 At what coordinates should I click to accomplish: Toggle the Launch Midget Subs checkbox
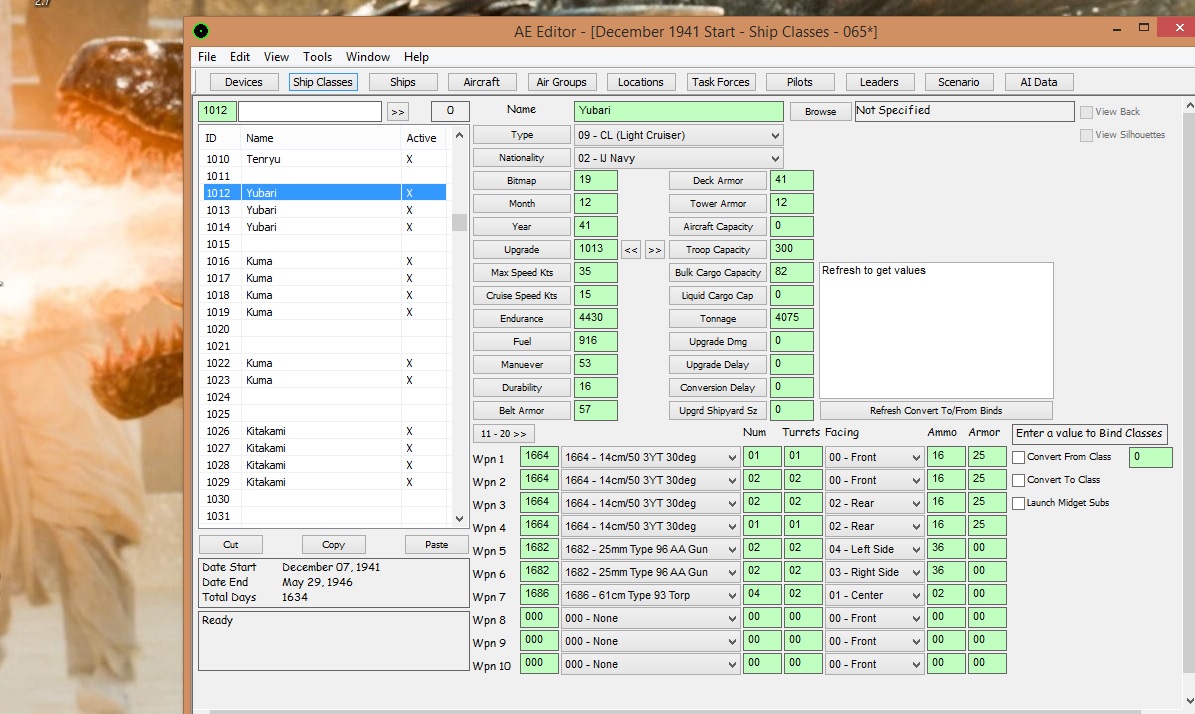tap(1019, 503)
